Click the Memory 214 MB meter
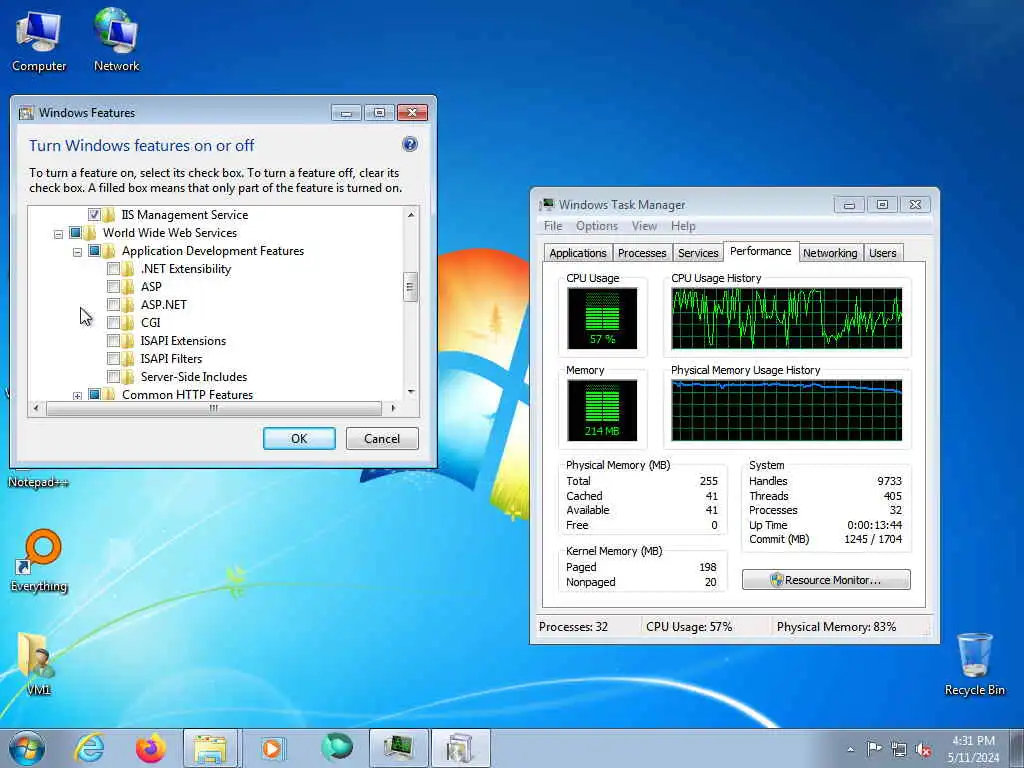The image size is (1024, 768). (x=602, y=411)
